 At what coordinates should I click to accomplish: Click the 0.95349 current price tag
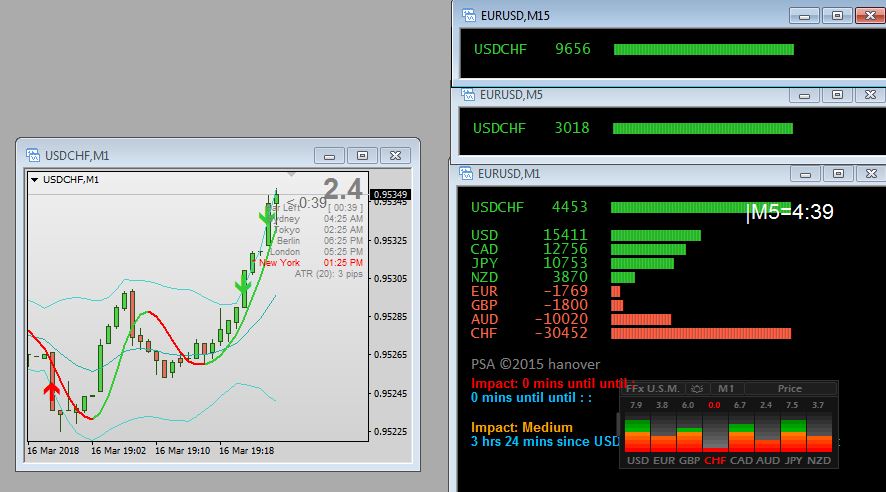pos(390,195)
